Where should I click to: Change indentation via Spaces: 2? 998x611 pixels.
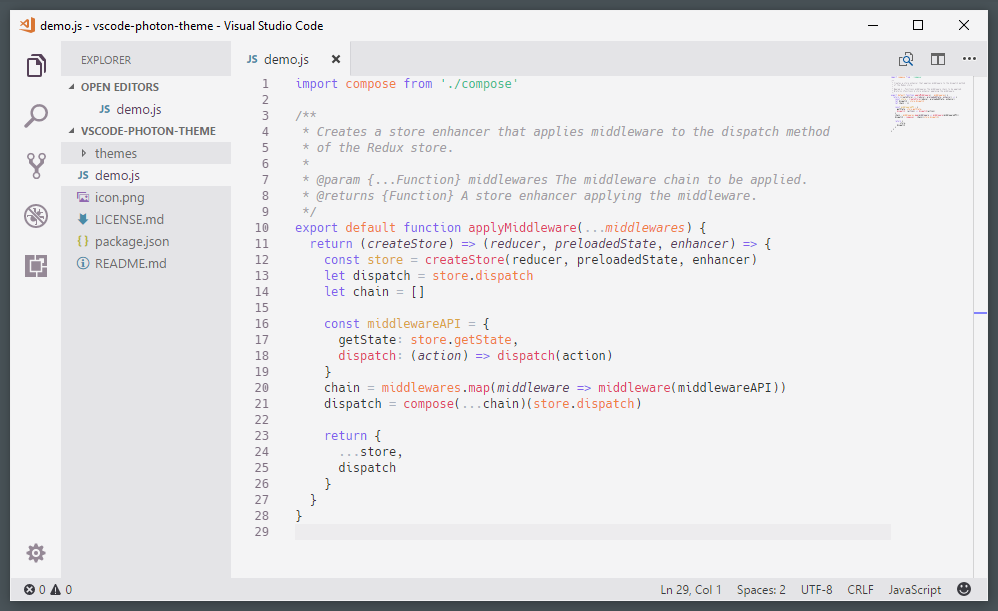tap(761, 589)
